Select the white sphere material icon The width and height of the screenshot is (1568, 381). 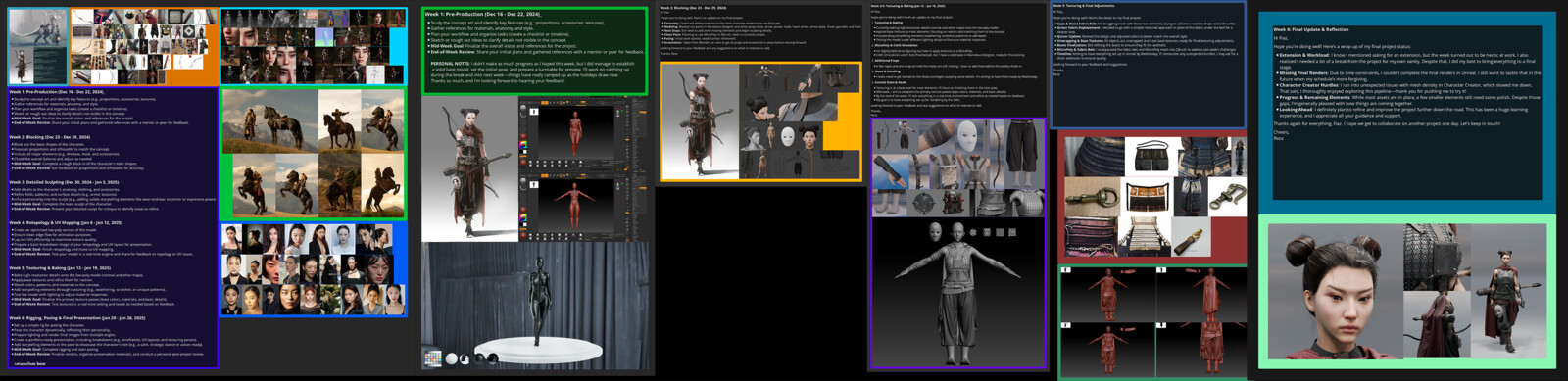coord(452,358)
